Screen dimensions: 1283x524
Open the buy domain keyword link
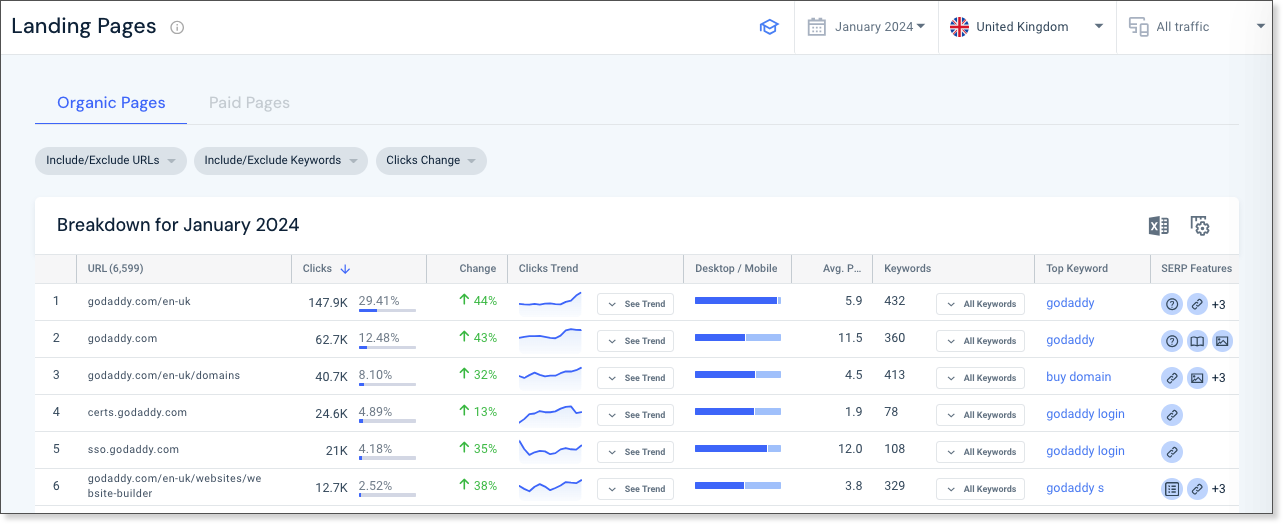[x=1078, y=378]
